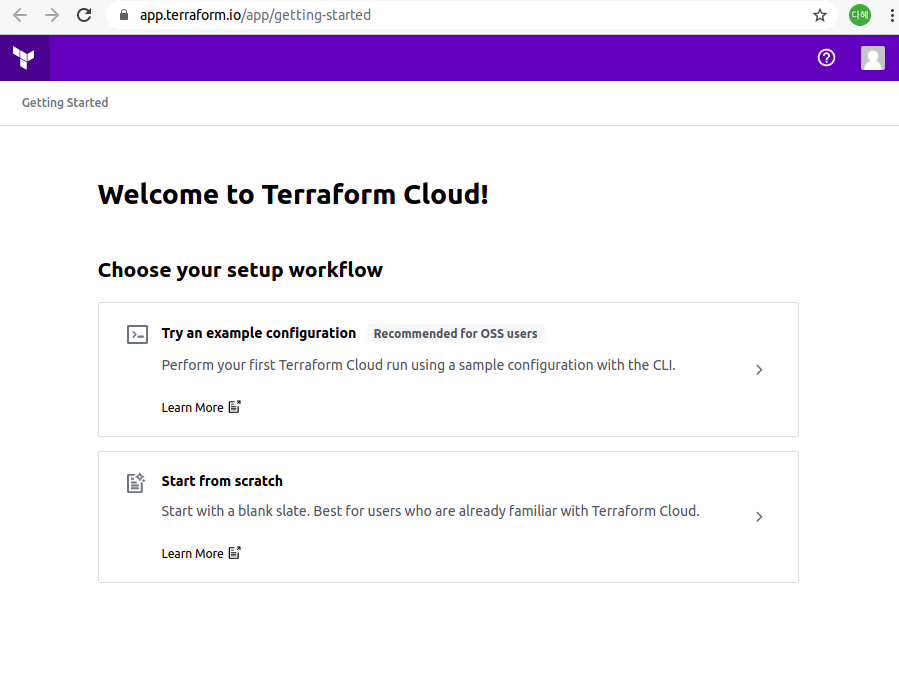The width and height of the screenshot is (899, 683).
Task: Click the external link icon after the second Learn More
Action: 234,553
